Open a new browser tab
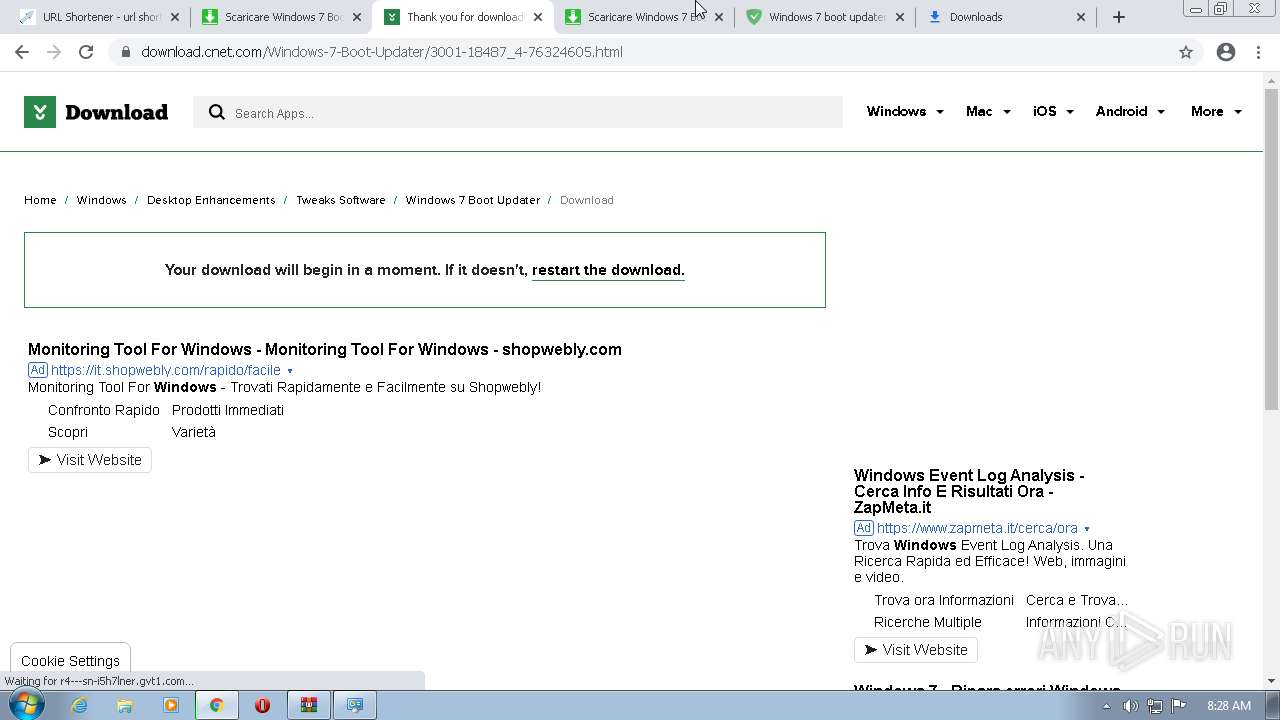Viewport: 1280px width, 720px height. [1119, 17]
